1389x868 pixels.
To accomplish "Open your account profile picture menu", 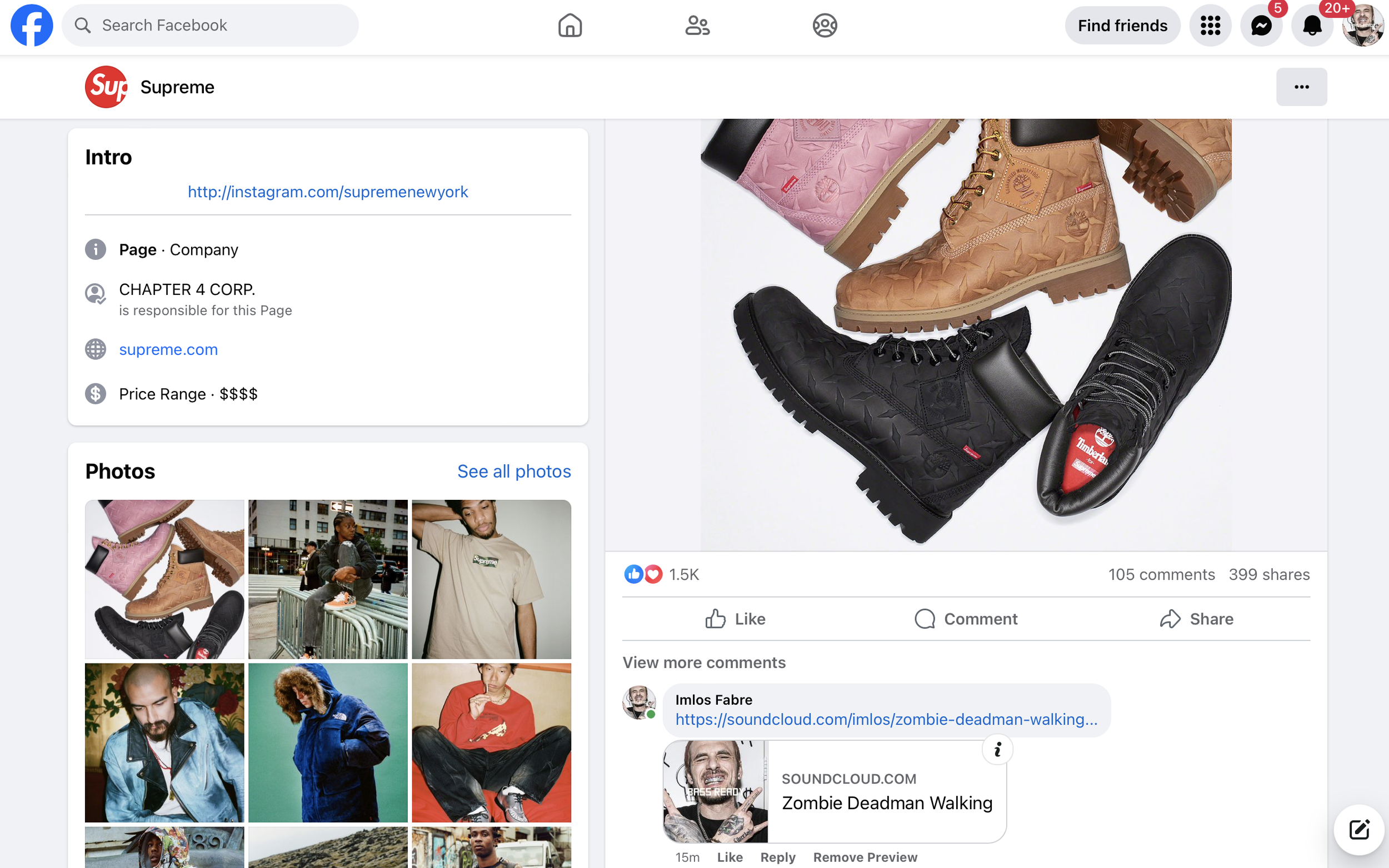I will [x=1363, y=25].
